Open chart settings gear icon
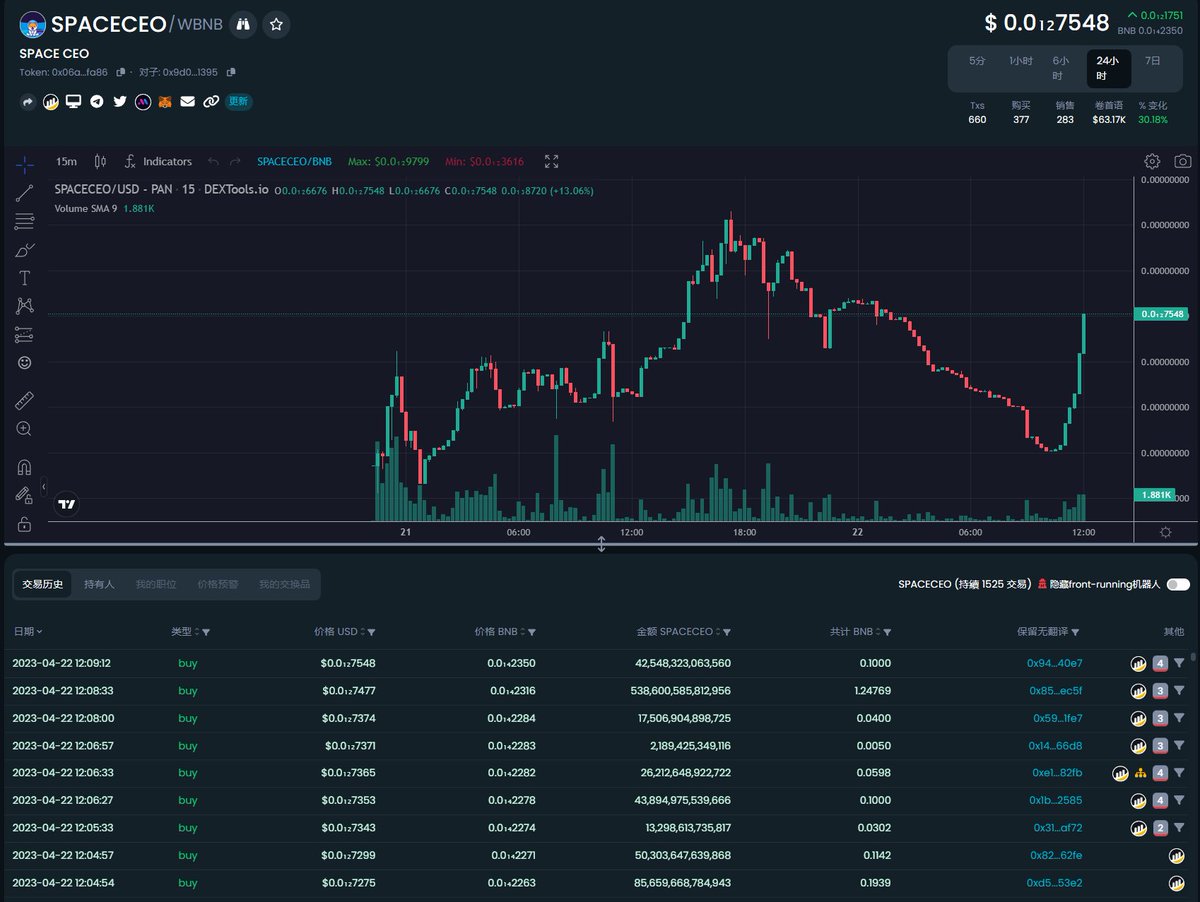Image resolution: width=1200 pixels, height=902 pixels. pos(1152,161)
